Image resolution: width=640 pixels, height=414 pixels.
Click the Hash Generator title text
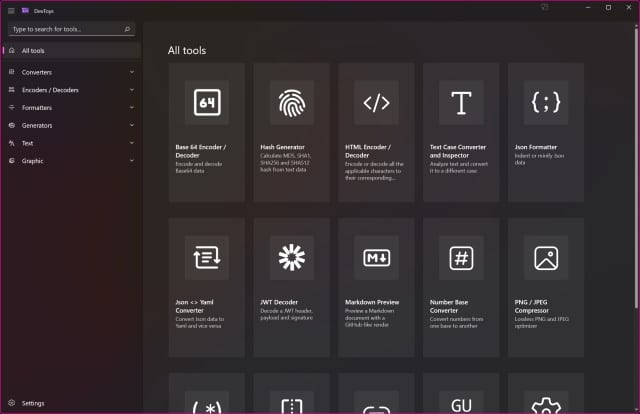click(x=282, y=147)
